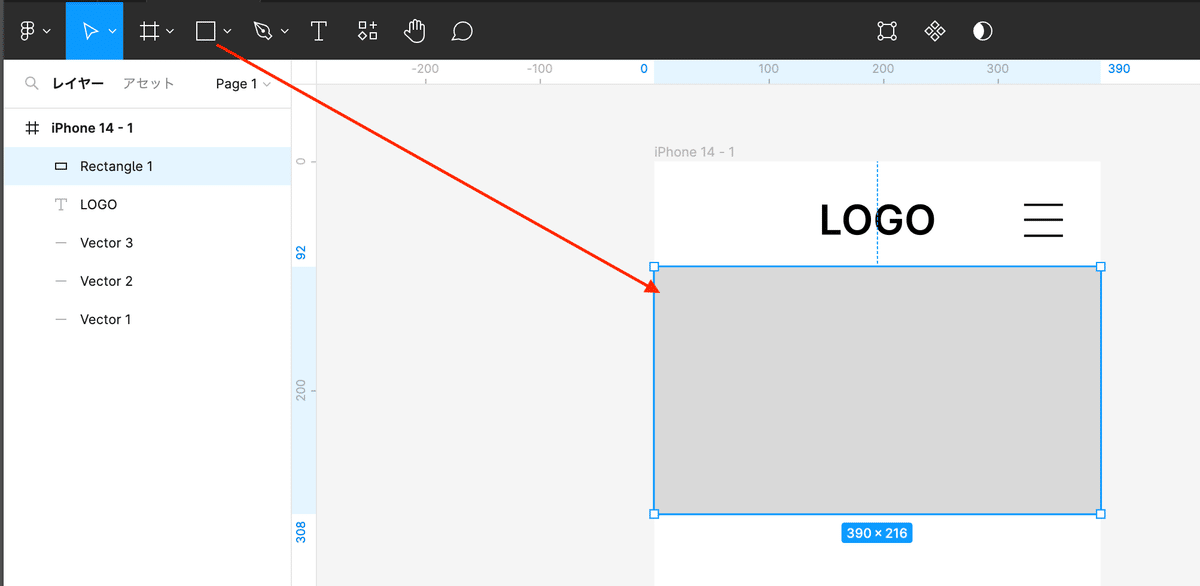
Task: Click the top-right resize handle of rectangle
Action: coord(1101,266)
